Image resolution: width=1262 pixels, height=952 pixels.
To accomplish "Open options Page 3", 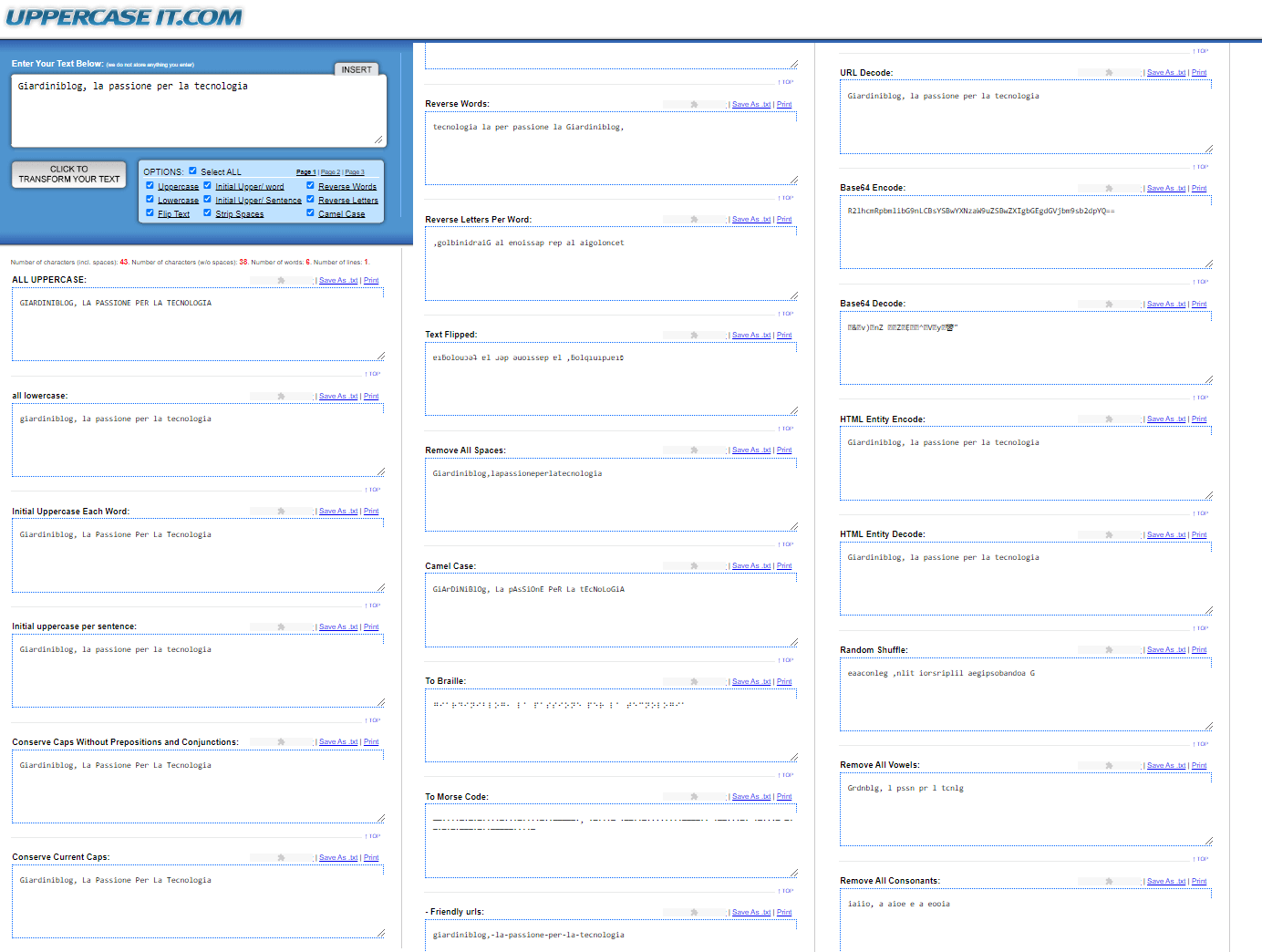I will 355,172.
